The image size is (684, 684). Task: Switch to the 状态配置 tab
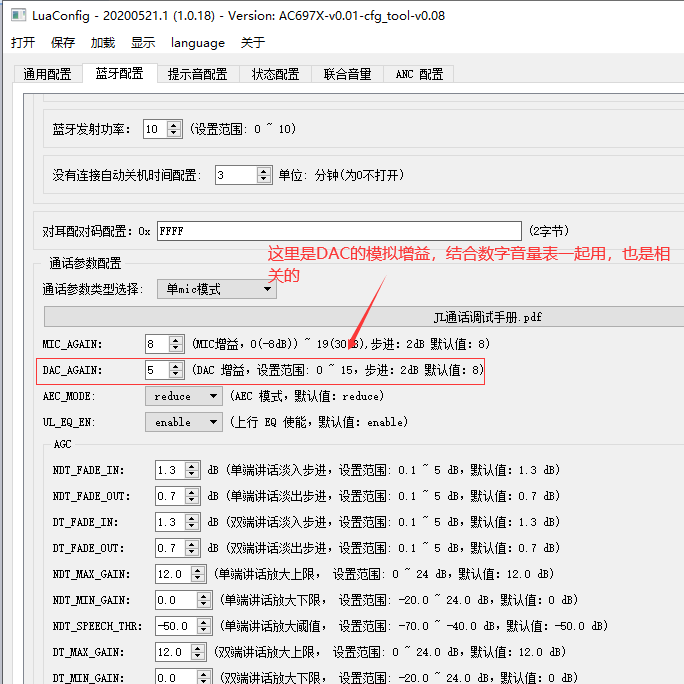coord(275,74)
